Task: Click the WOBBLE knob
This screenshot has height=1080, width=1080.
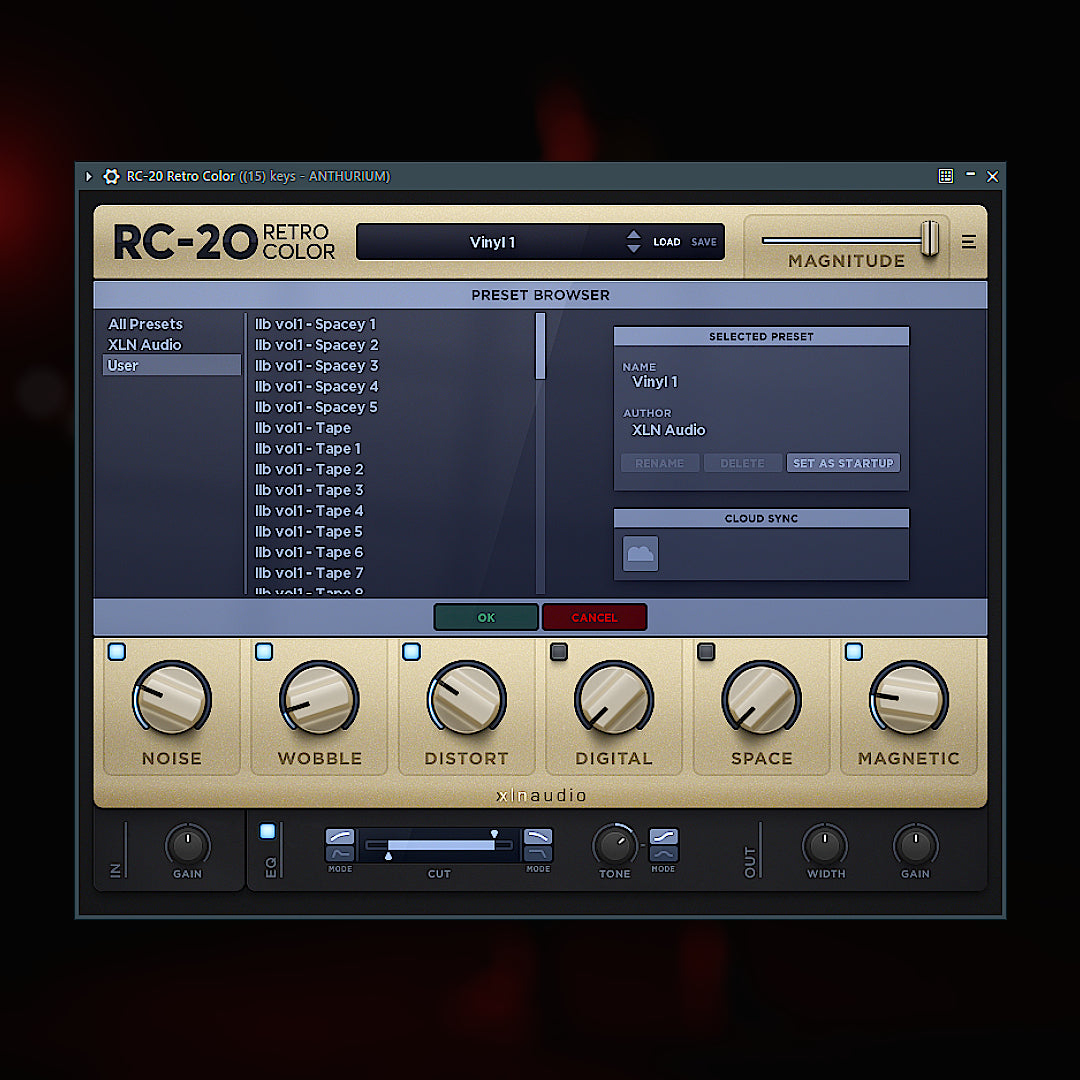Action: point(319,699)
